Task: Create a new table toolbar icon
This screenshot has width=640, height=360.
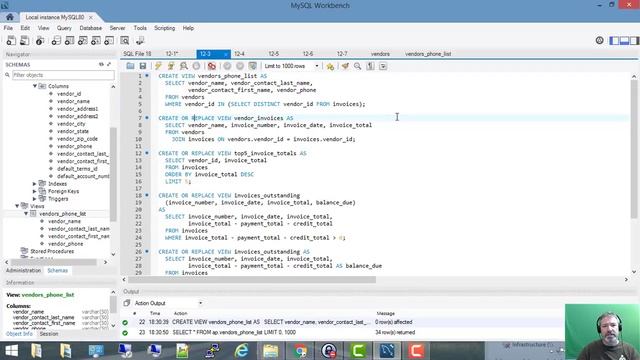Action: coord(69,40)
